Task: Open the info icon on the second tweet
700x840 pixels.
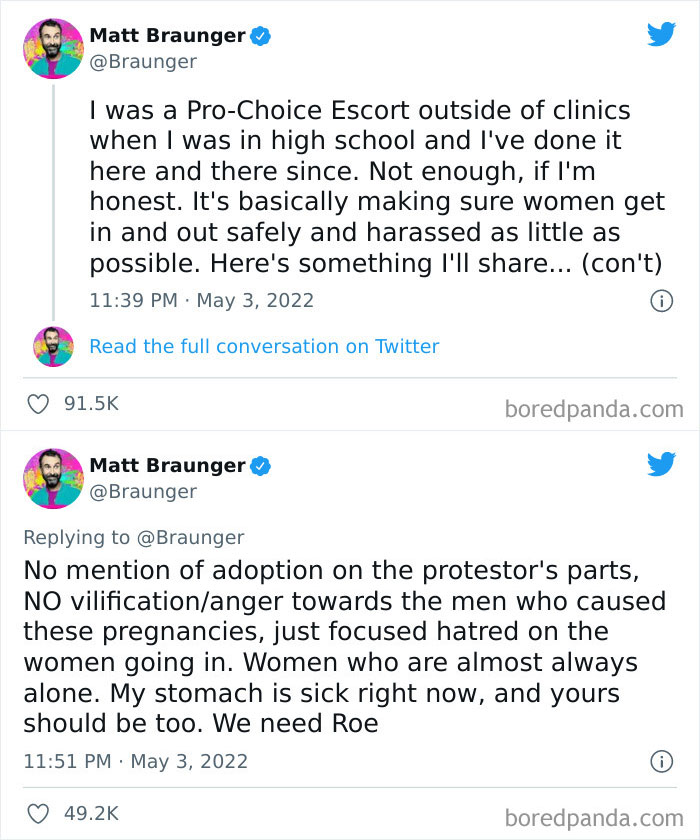Action: click(661, 760)
